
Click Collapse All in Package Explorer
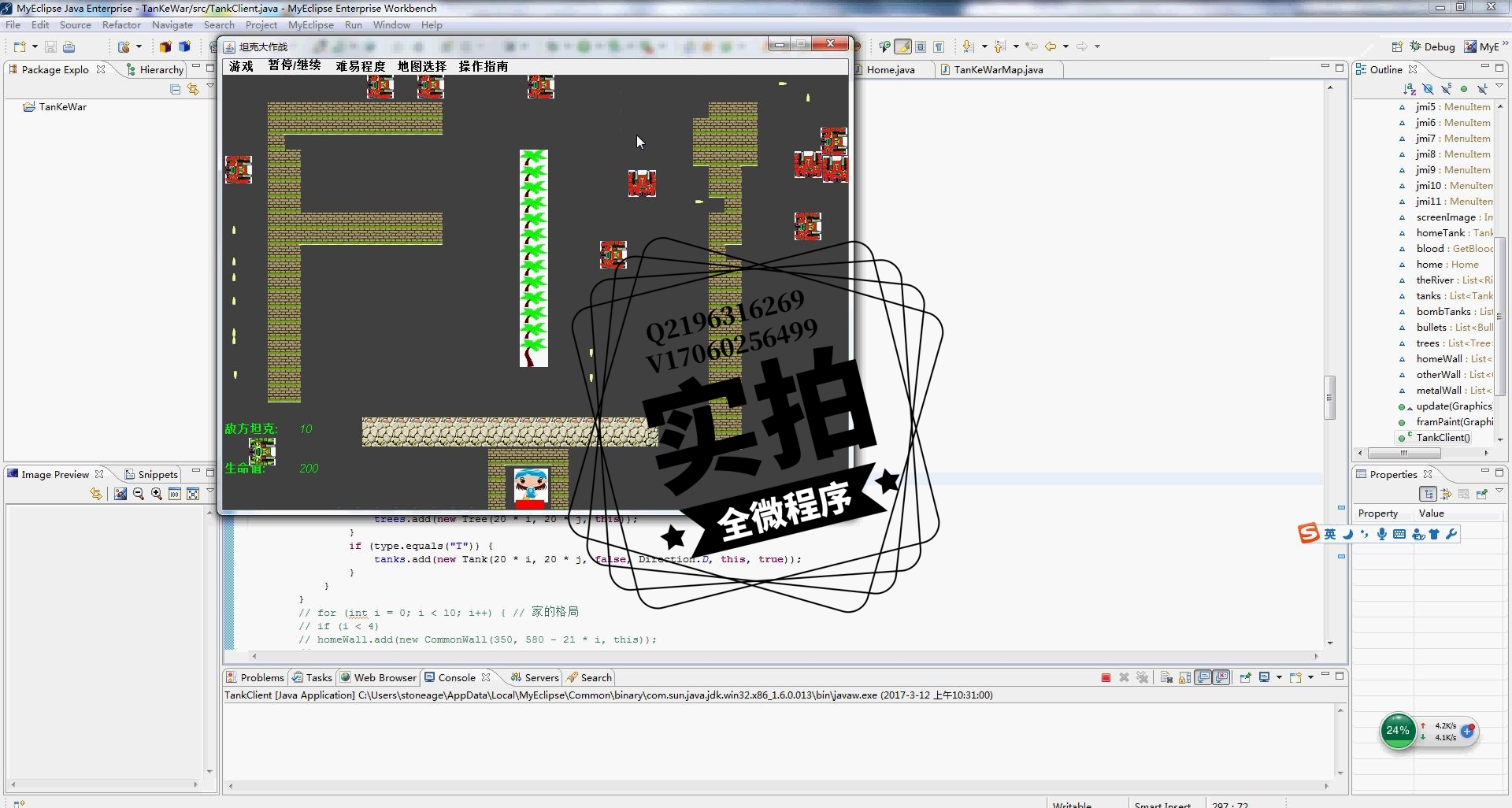(176, 90)
